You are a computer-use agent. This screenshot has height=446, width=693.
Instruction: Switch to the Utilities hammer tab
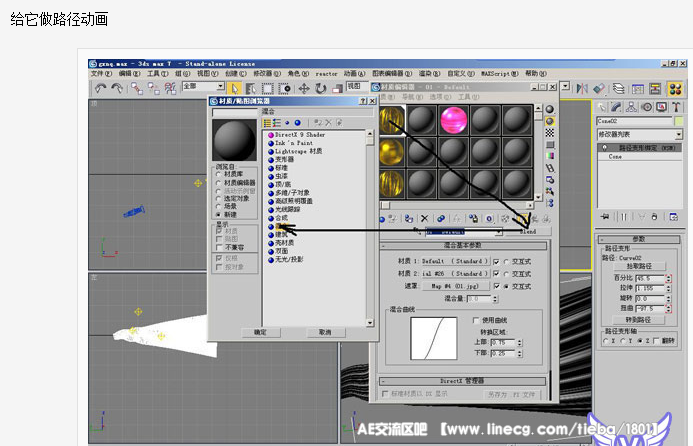click(676, 107)
